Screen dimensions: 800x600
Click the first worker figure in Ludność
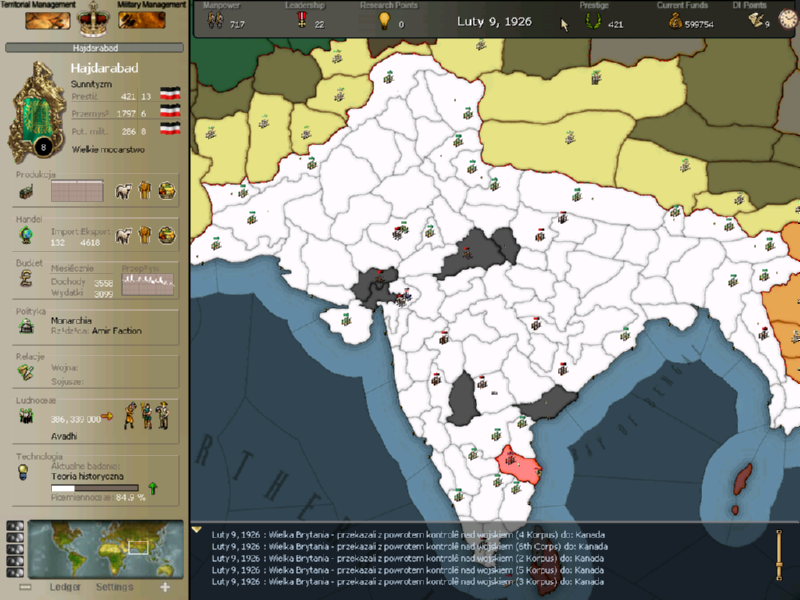[130, 415]
